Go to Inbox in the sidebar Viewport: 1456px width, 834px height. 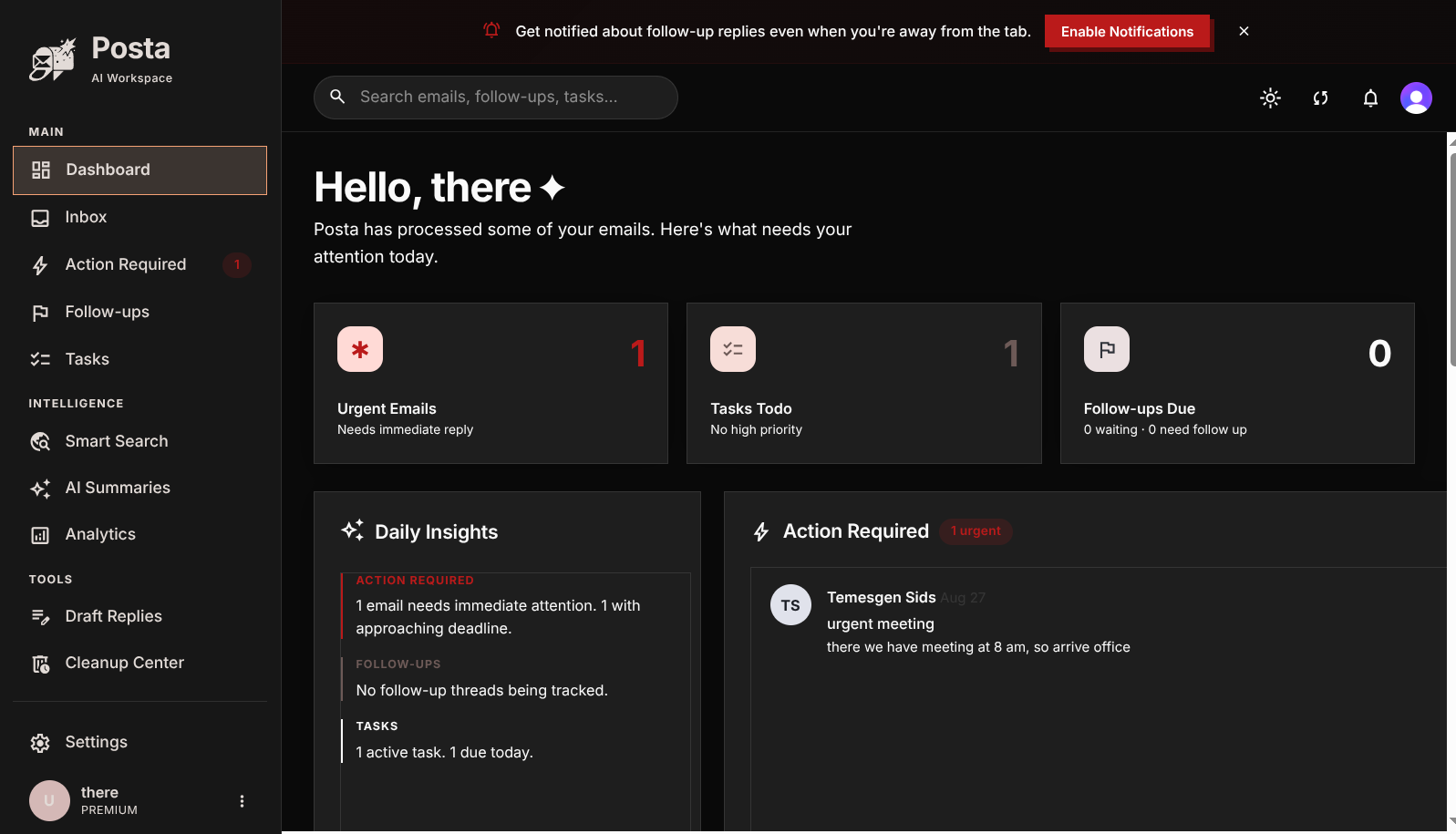click(139, 218)
